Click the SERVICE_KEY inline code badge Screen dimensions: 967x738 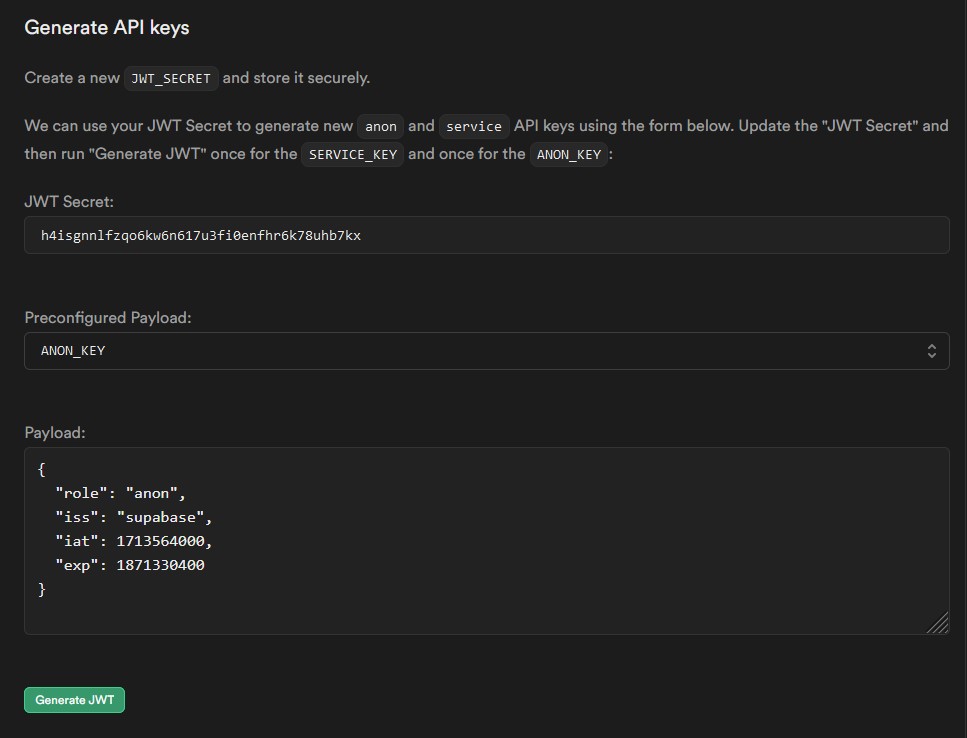[352, 154]
